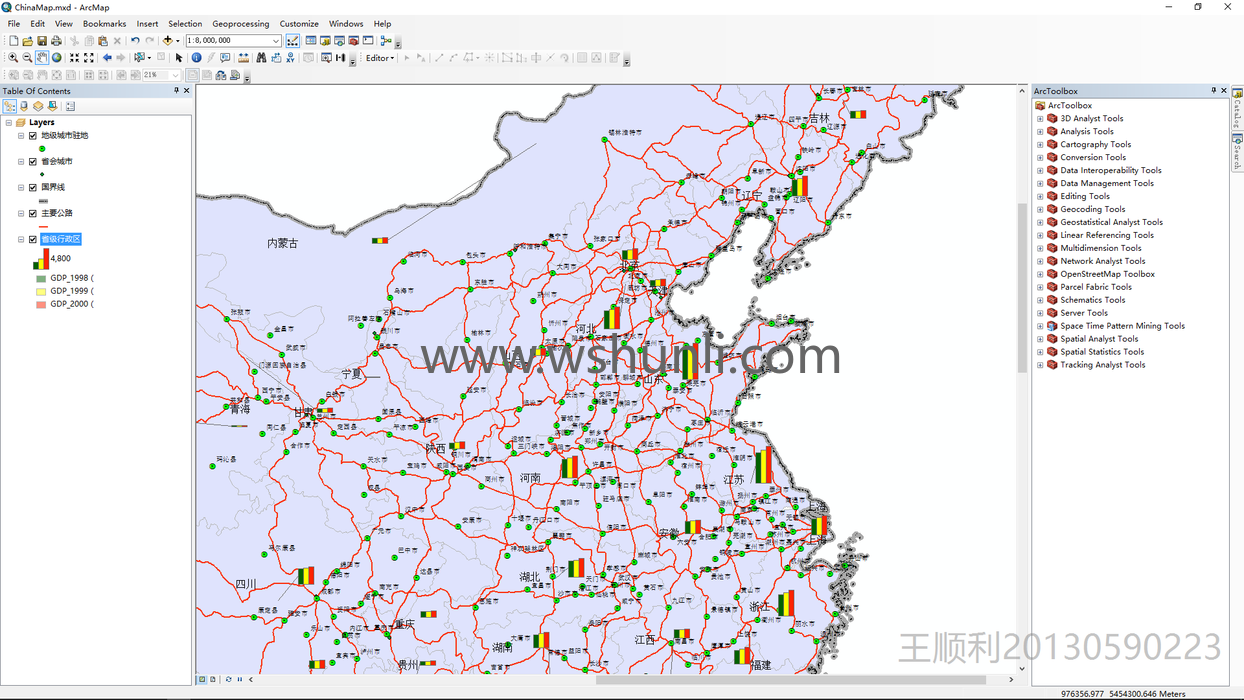Open the Search side tab

click(1237, 152)
